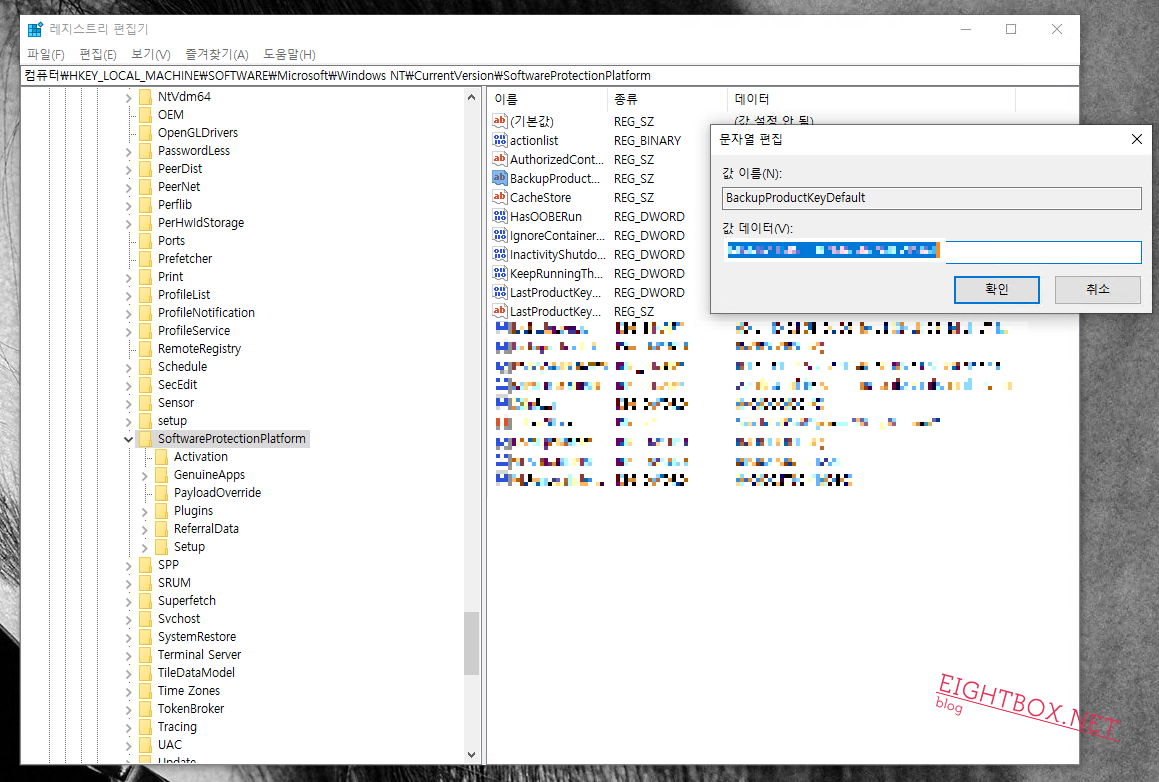This screenshot has width=1159, height=782.
Task: Select the KeepRunningTh... DWORD icon
Action: [x=500, y=273]
